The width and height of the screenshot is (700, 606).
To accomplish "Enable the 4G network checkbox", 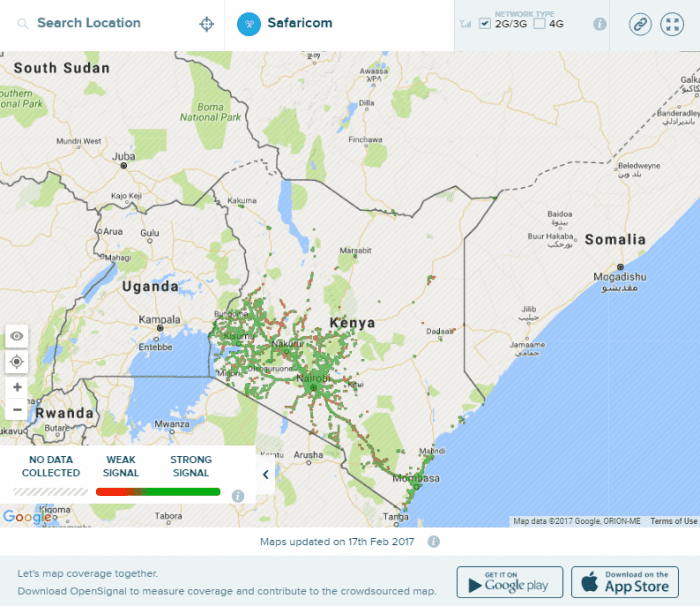I will click(540, 23).
